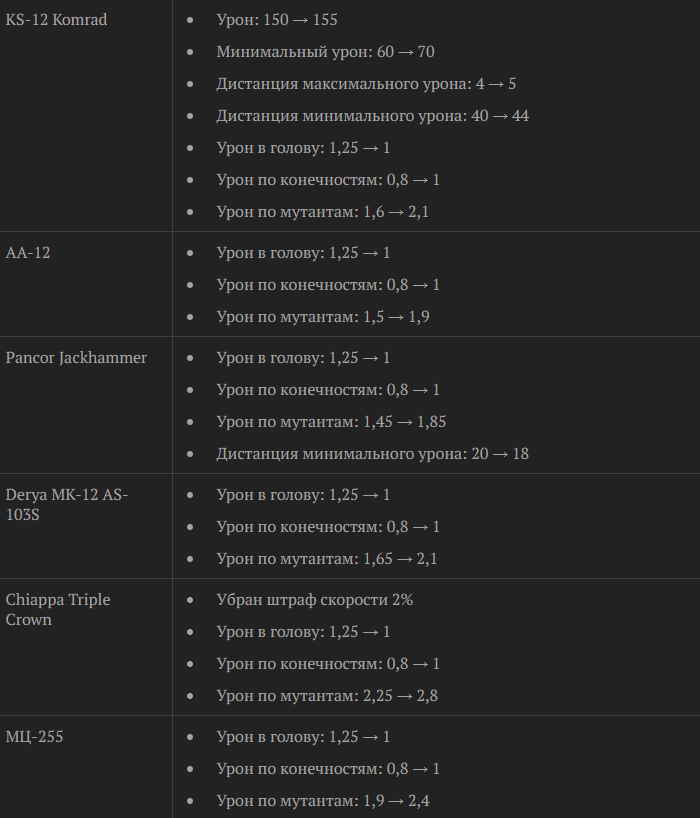
Task: Click the "Урон: 150 → 155" line
Action: click(x=284, y=20)
